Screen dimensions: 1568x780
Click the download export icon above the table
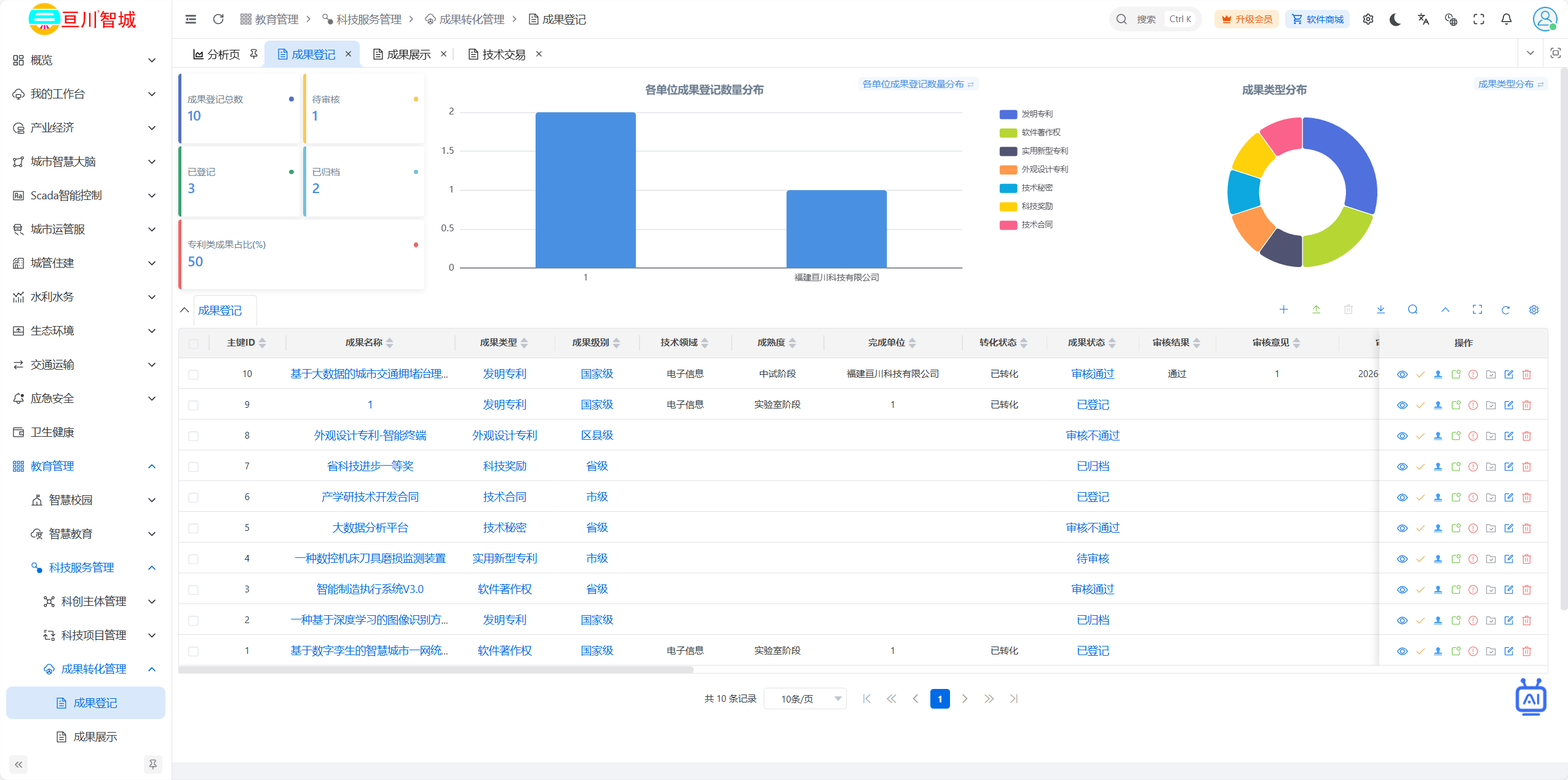pyautogui.click(x=1380, y=309)
